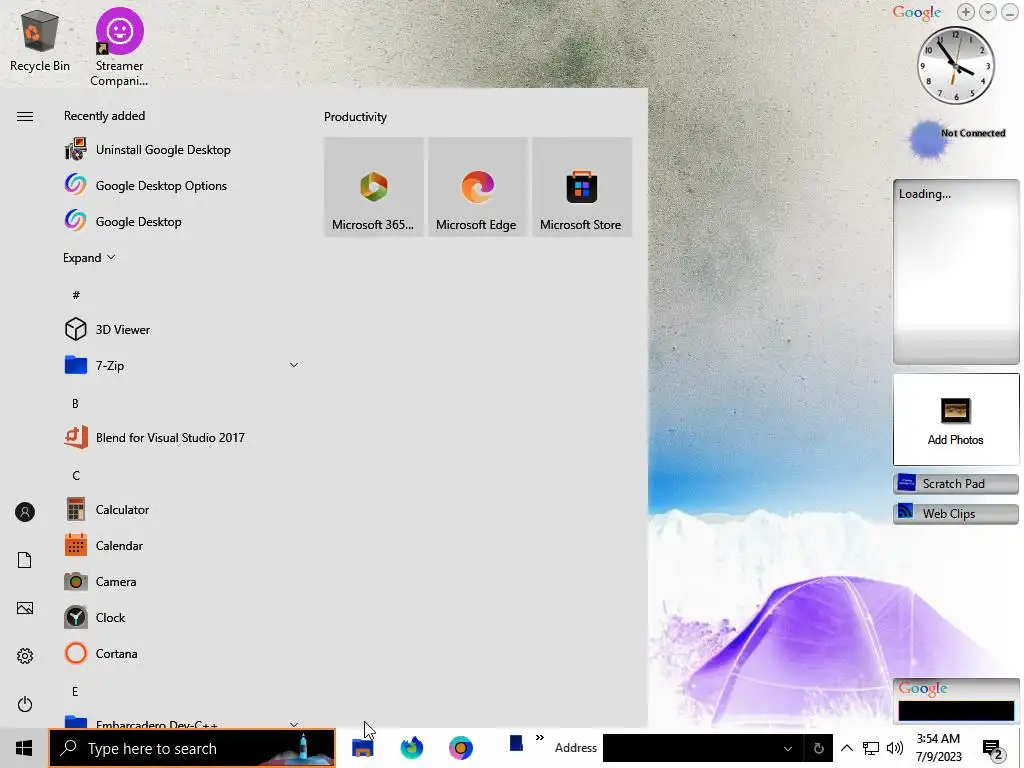This screenshot has width=1024, height=768.
Task: Open the Calculator app
Action: 182,509
